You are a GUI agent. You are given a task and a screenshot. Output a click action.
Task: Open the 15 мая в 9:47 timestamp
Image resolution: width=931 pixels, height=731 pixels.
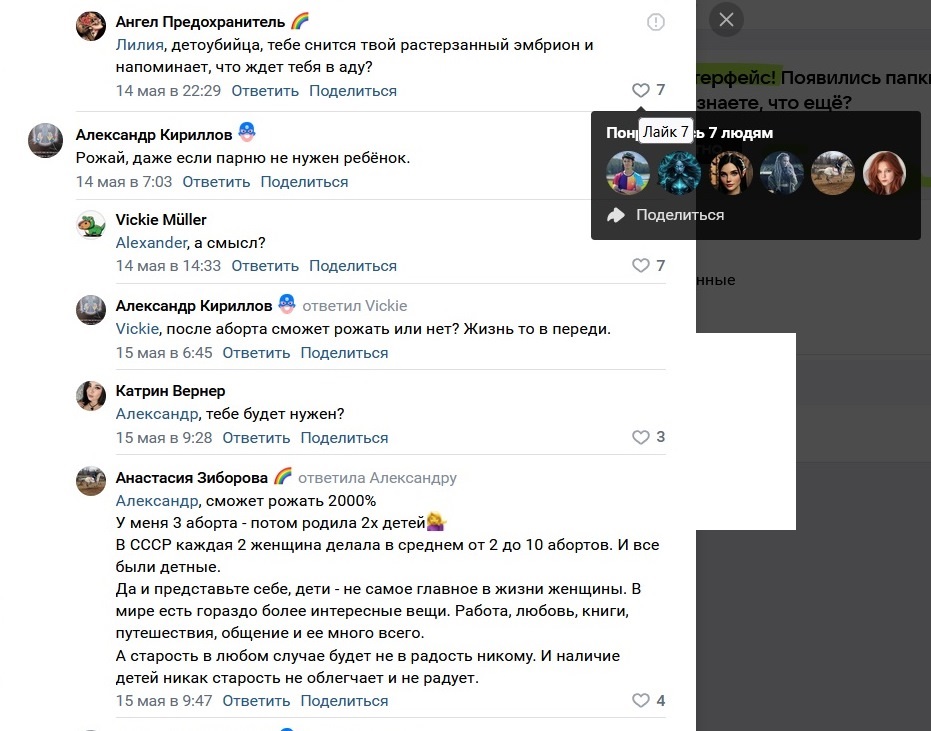[x=164, y=701]
